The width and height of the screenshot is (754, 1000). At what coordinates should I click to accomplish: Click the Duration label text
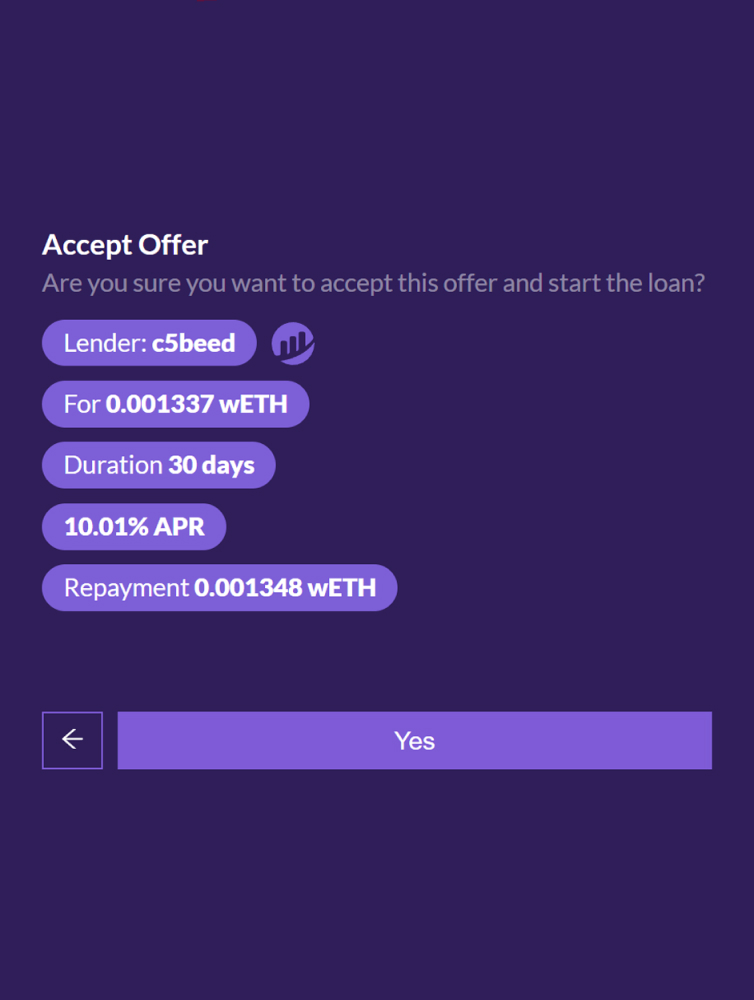pyautogui.click(x=113, y=465)
